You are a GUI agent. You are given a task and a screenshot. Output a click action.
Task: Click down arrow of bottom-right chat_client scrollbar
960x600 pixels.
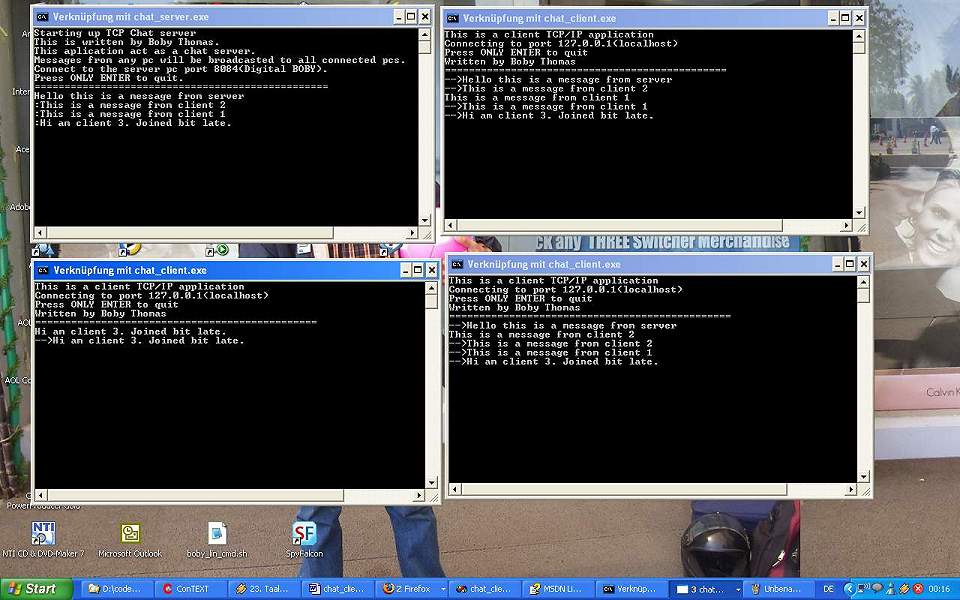click(863, 476)
